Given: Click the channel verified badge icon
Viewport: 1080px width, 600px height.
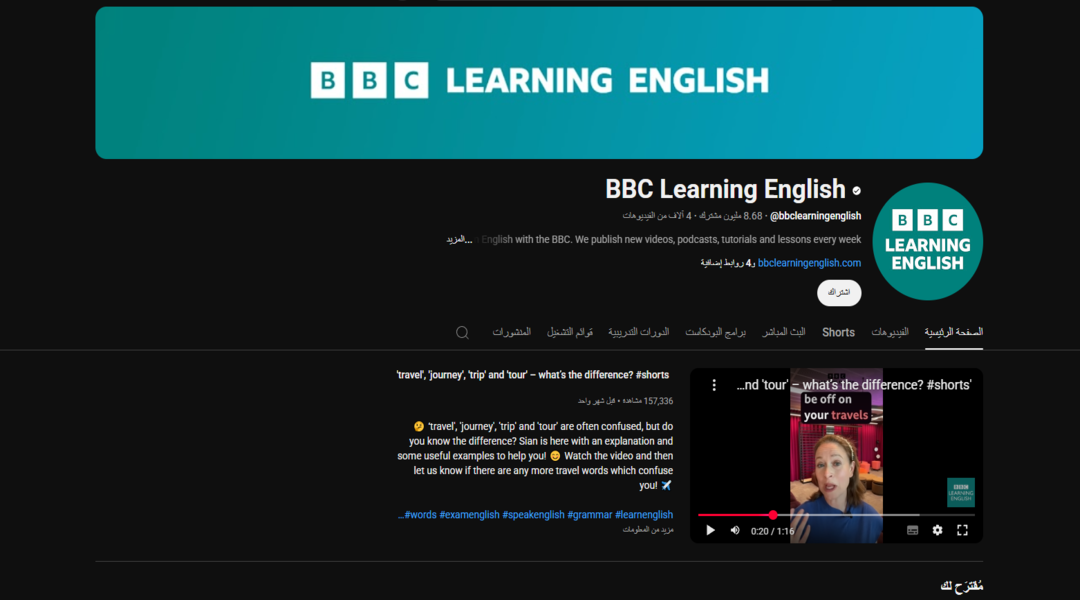Looking at the screenshot, I should 856,191.
